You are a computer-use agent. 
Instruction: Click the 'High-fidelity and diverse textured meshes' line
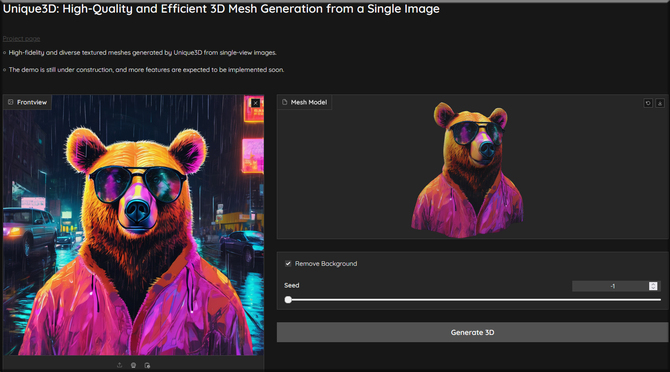(x=143, y=53)
